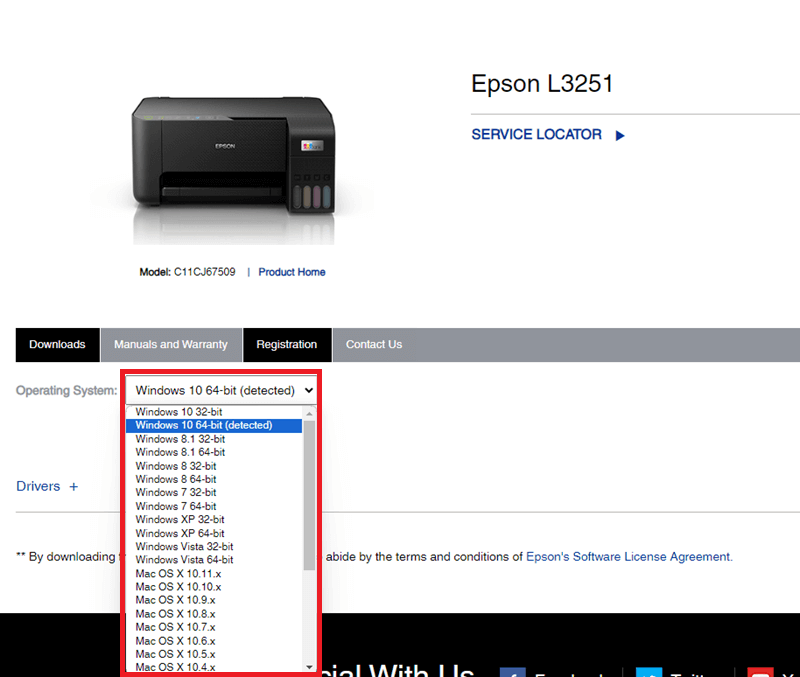
Task: Select Windows 10 64-bit (detected) option
Action: click(214, 425)
